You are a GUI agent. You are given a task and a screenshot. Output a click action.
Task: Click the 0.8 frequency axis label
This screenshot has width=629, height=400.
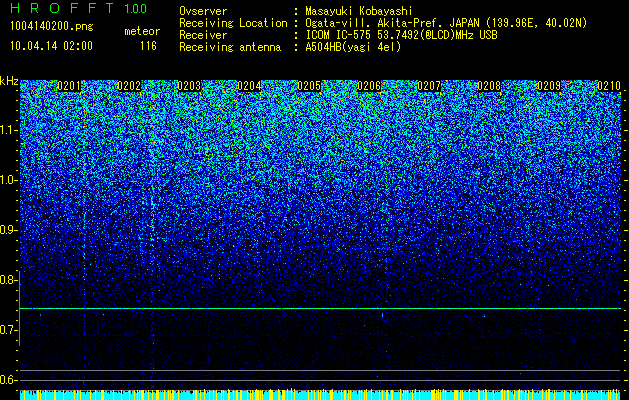[x=8, y=280]
